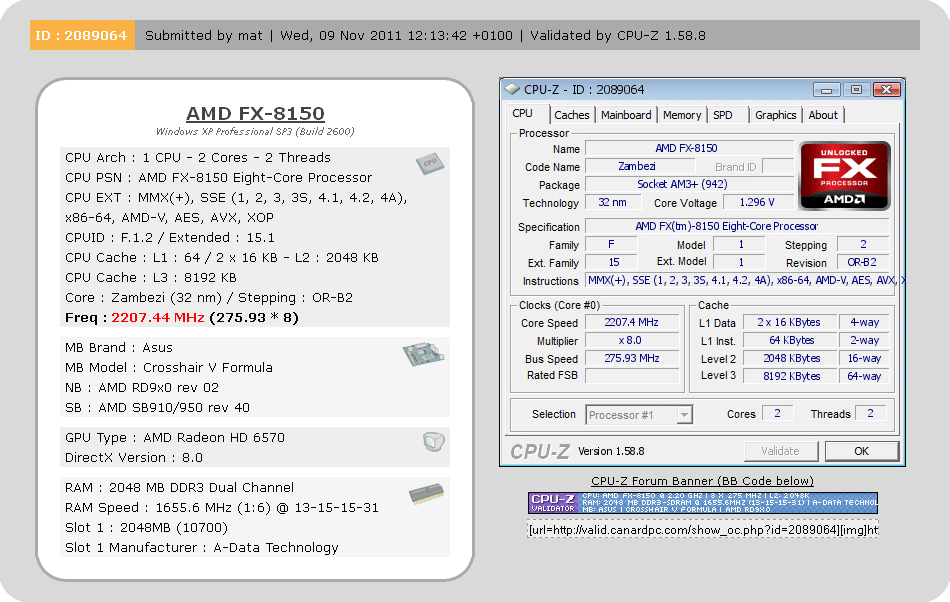Click the BB code URL text field
950x602 pixels.
coord(703,530)
